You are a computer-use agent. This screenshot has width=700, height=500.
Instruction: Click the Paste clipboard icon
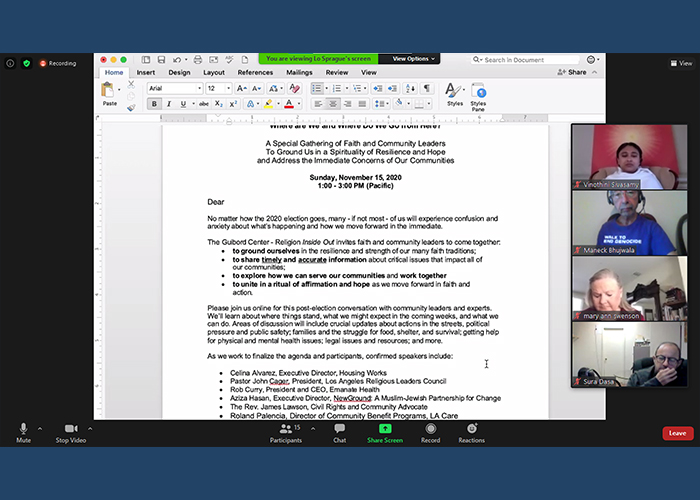108,90
